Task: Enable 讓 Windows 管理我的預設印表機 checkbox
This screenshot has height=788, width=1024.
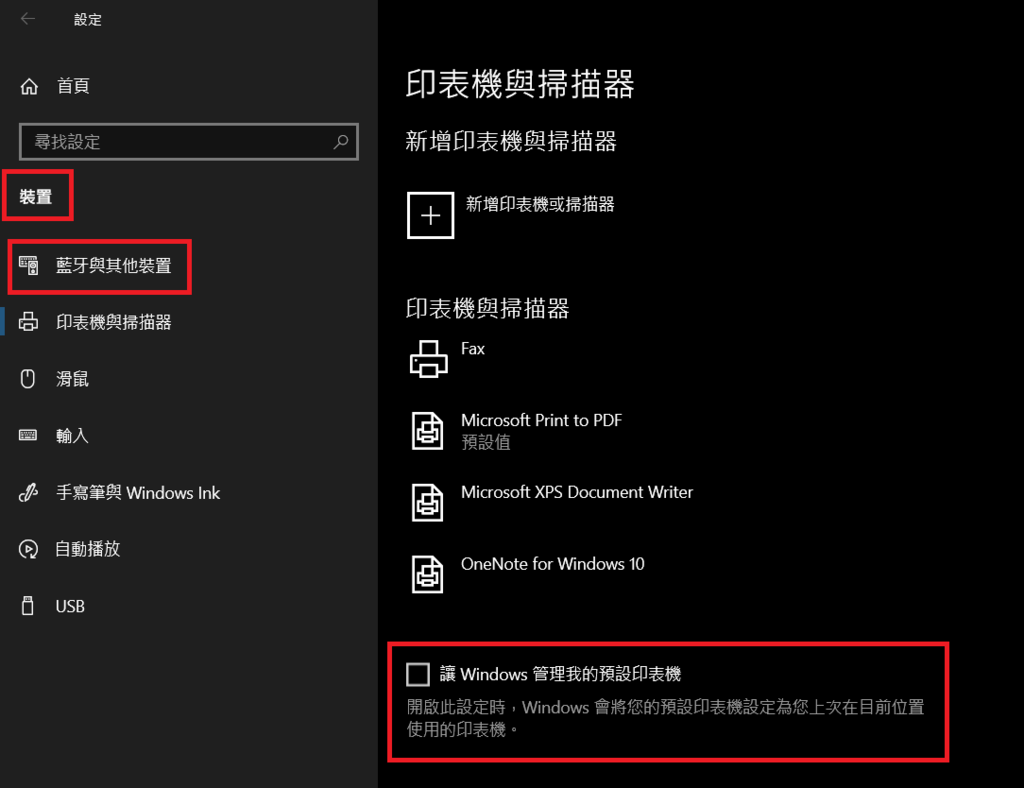Action: (418, 674)
